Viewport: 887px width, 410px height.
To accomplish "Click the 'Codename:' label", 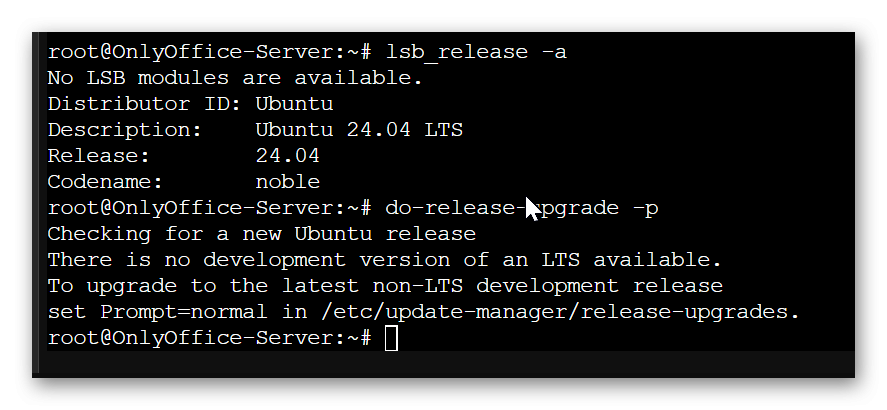I will click(105, 182).
